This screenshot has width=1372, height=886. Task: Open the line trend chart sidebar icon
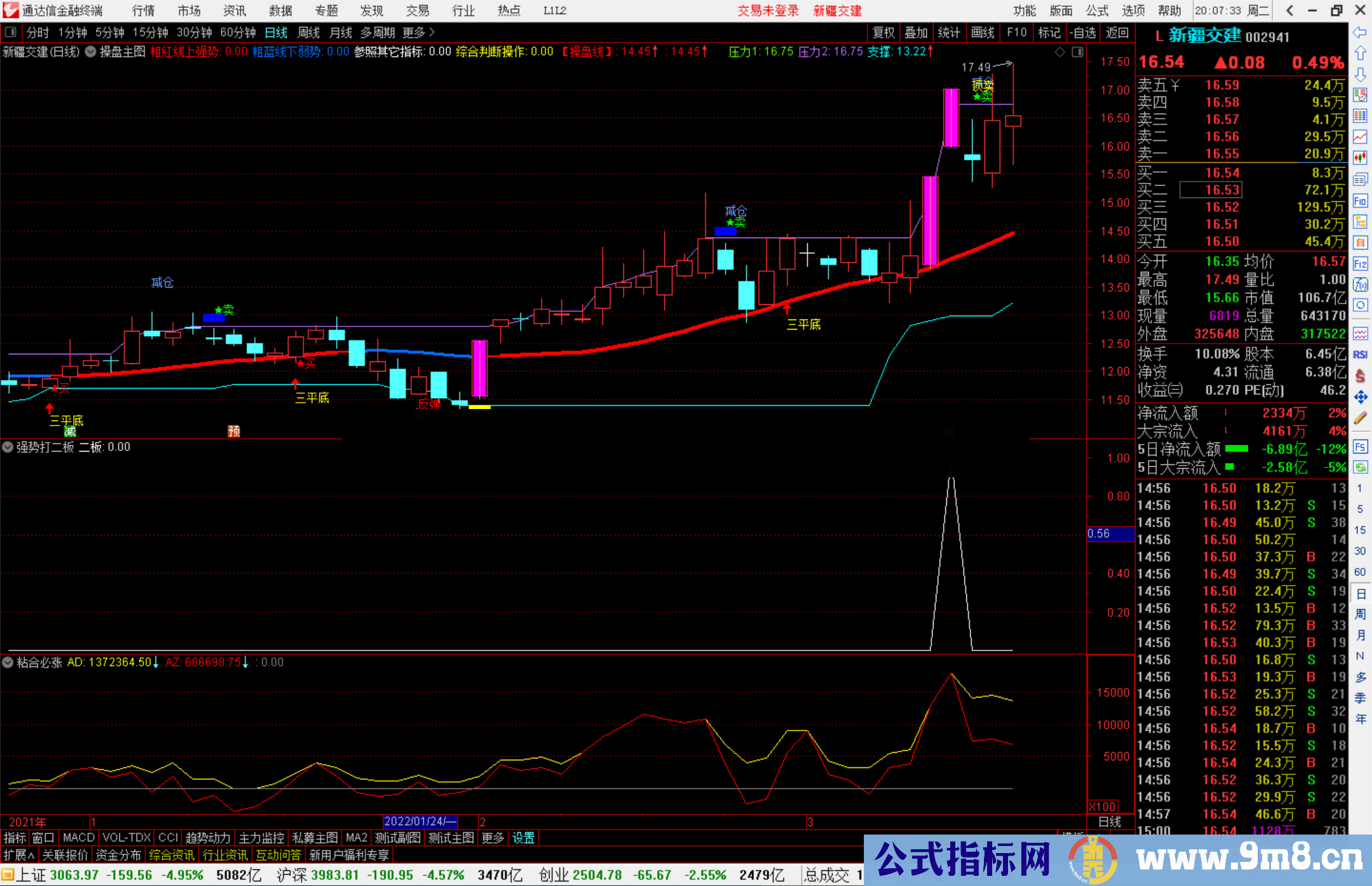point(1360,137)
